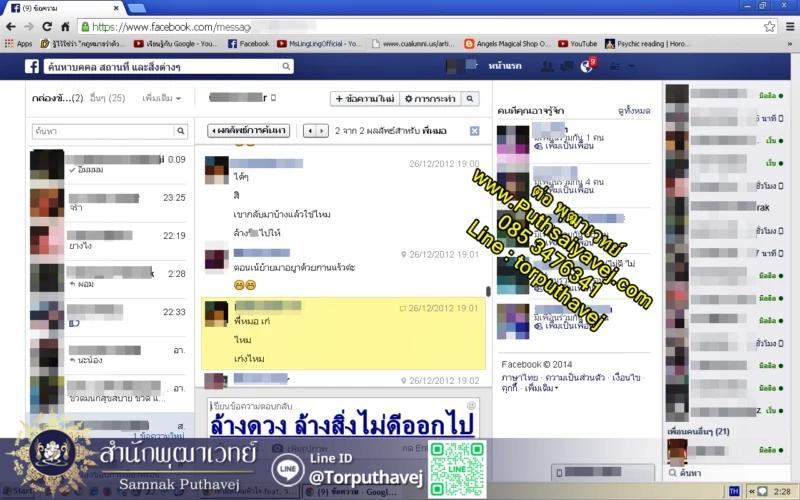Expand the เพิ่มเติม dropdown beside อื่นๆ
Viewport: 800px width, 500px height.
162,98
